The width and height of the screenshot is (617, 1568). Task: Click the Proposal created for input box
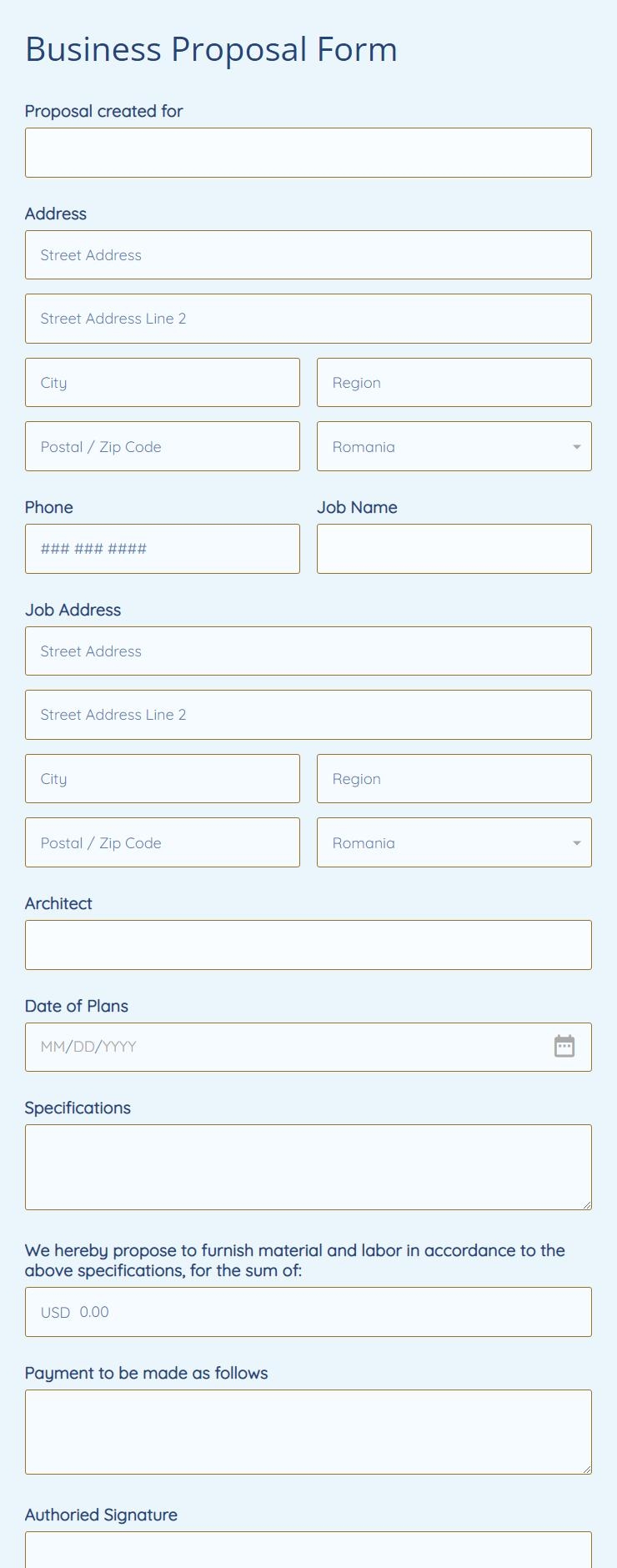tap(308, 152)
